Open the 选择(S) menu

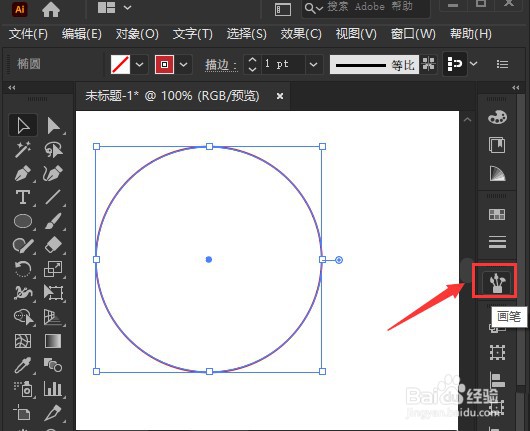pos(246,34)
